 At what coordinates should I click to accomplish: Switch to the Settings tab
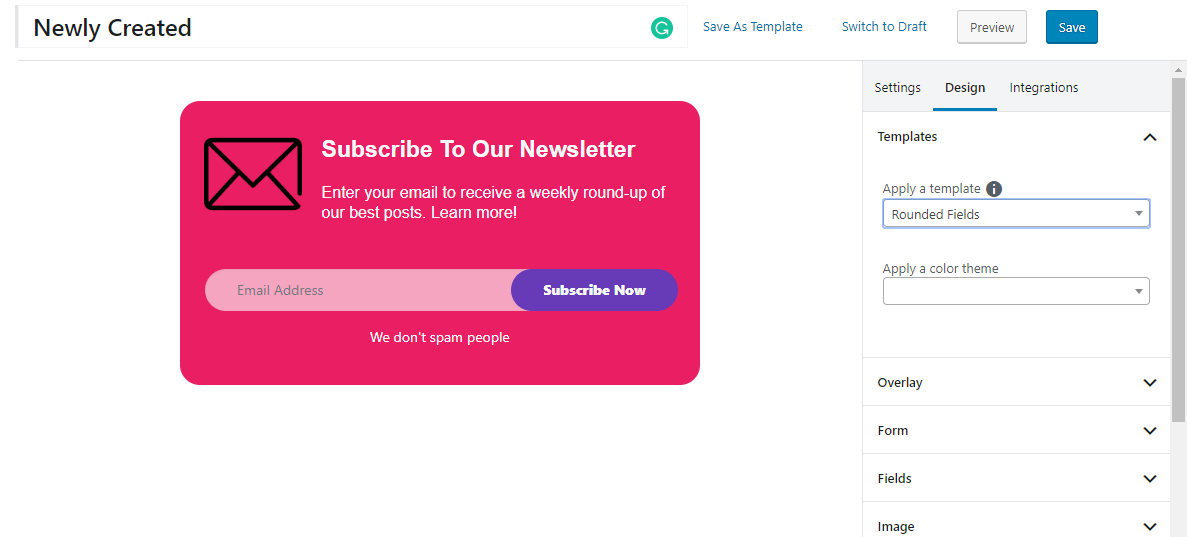(897, 88)
